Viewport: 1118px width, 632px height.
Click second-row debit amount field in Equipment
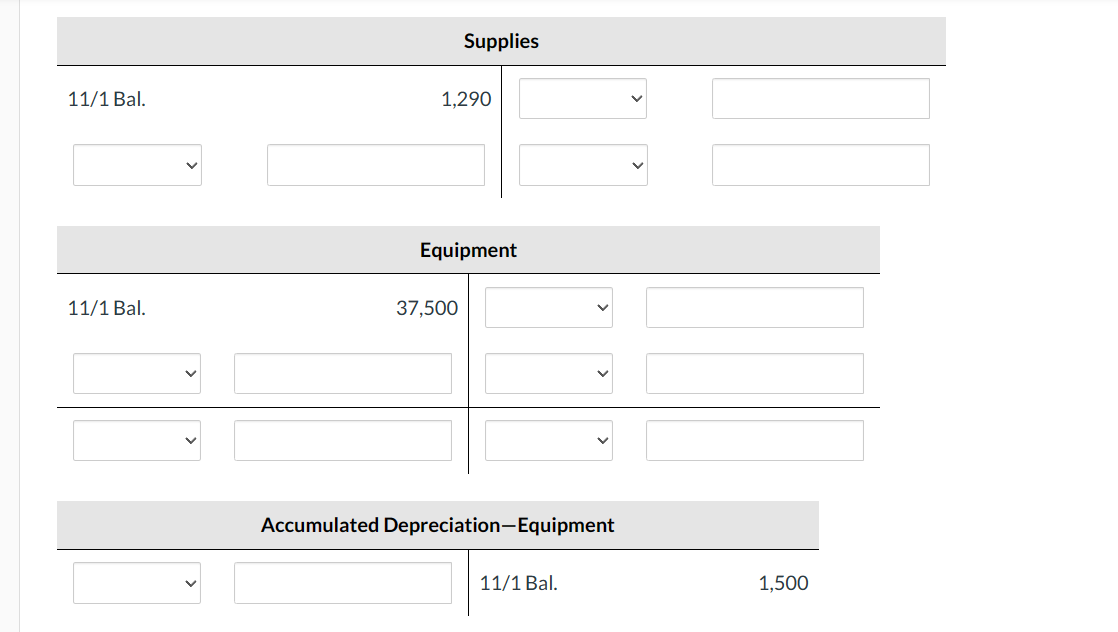point(342,373)
